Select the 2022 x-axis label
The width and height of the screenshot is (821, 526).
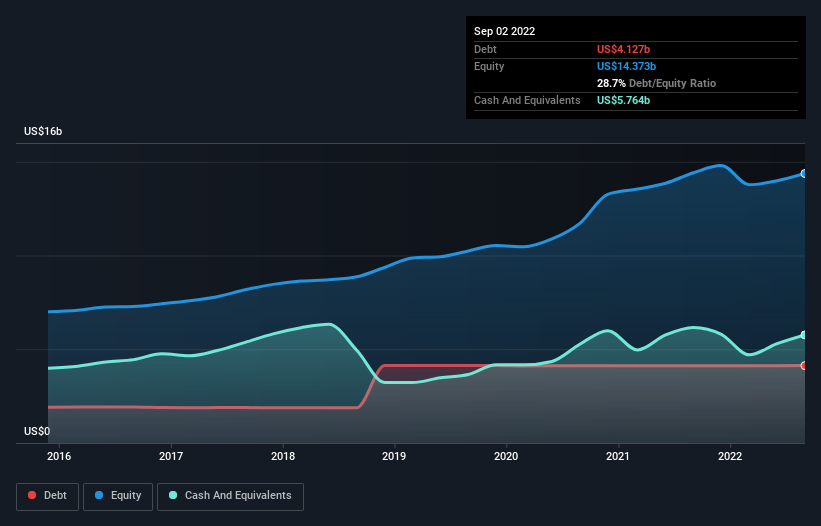[730, 456]
